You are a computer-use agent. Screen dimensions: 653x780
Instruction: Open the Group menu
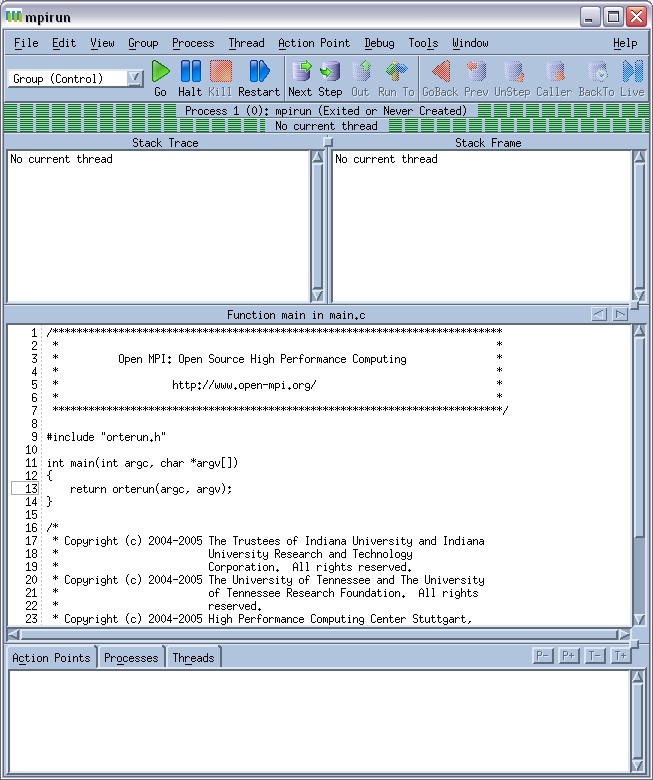tap(143, 43)
